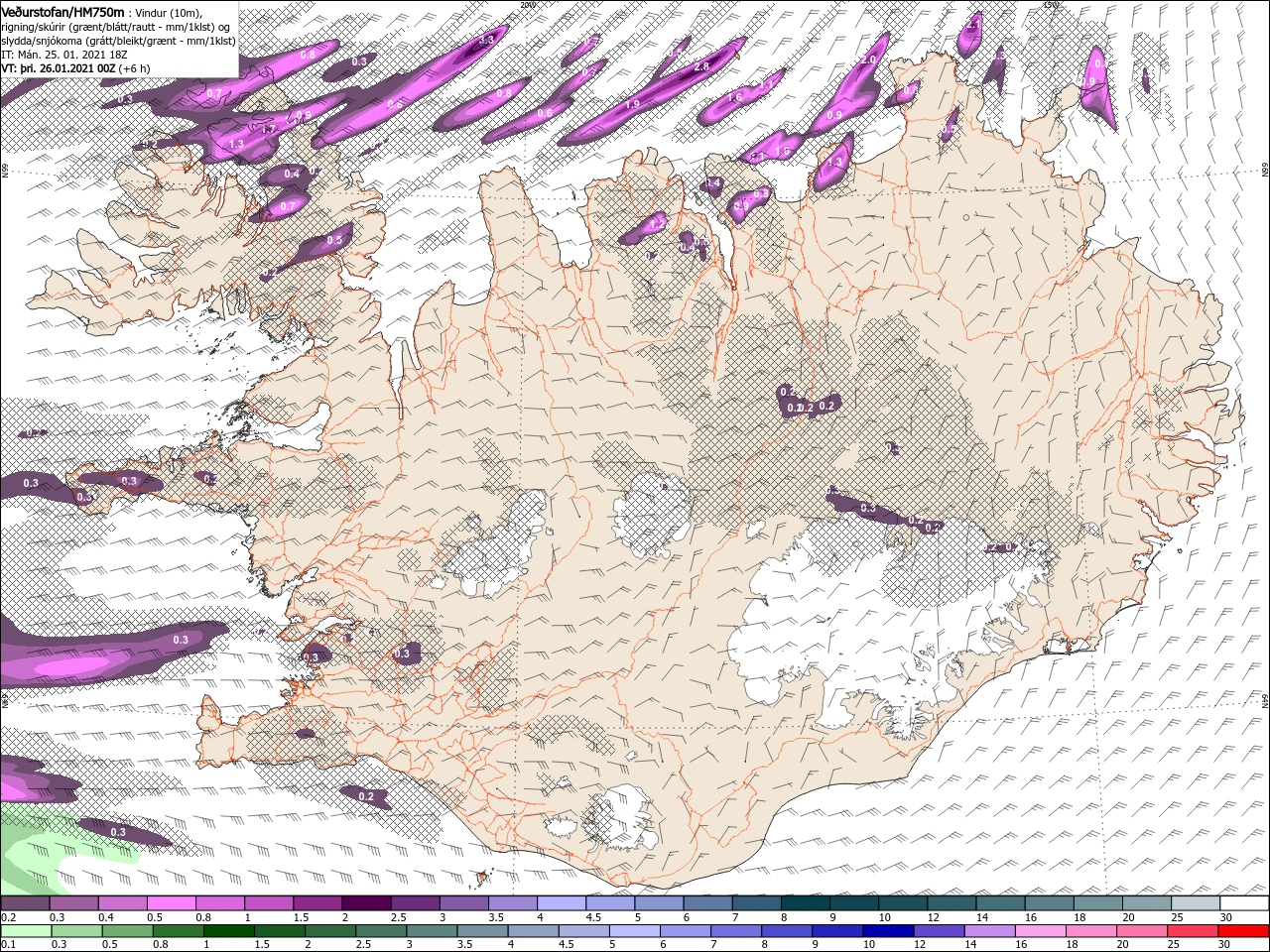Click the 15W longitude label
Image resolution: width=1270 pixels, height=952 pixels.
click(1051, 4)
